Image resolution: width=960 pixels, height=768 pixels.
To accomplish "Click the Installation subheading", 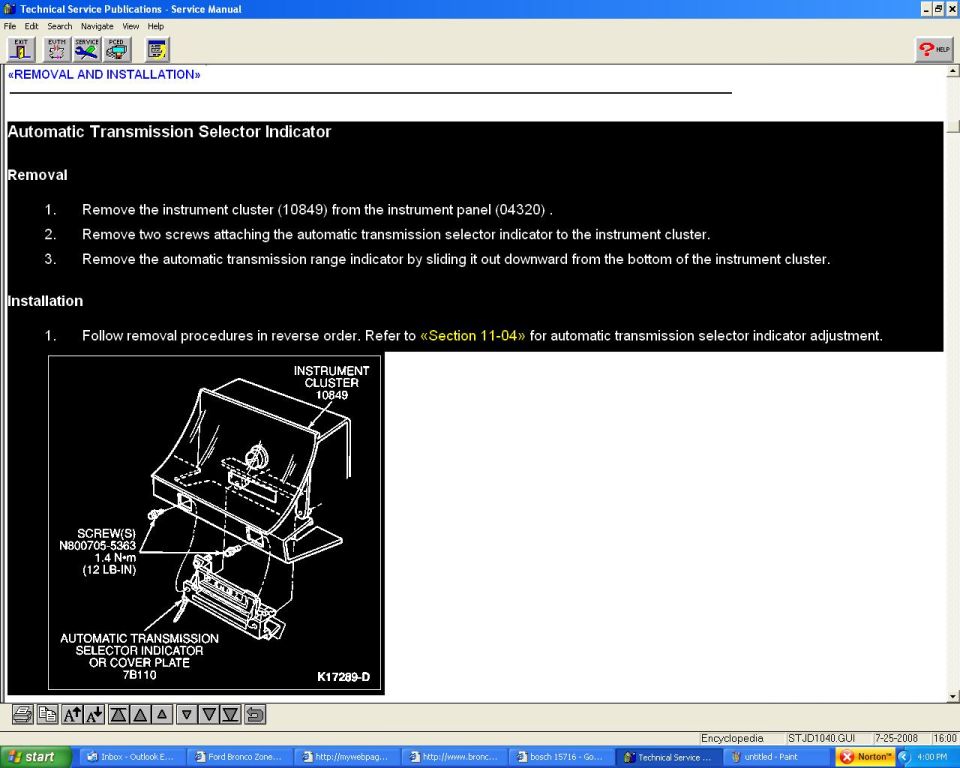I will [x=45, y=301].
